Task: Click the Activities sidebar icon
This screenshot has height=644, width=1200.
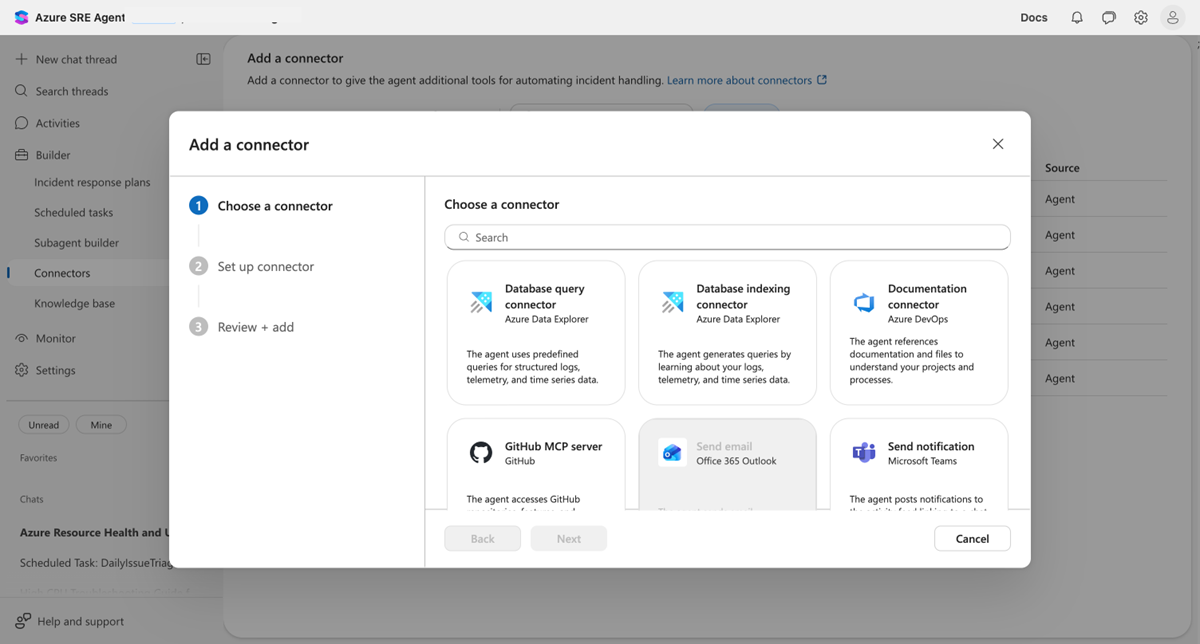Action: [21, 123]
